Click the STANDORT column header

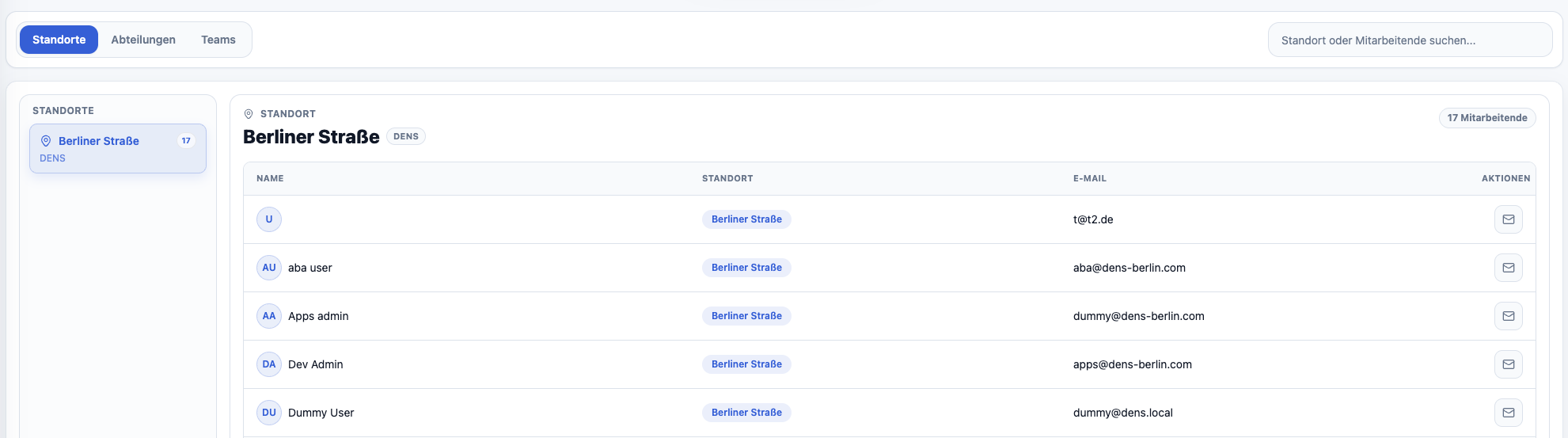(x=727, y=179)
